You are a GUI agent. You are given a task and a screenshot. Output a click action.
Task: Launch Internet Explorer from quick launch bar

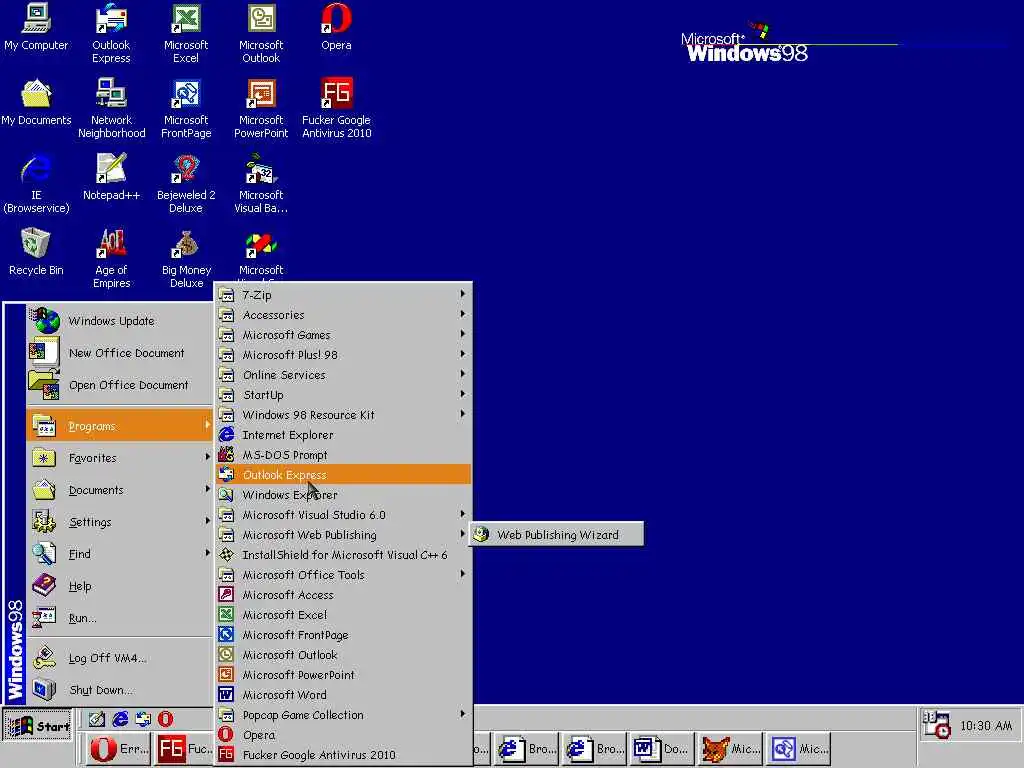[x=120, y=719]
